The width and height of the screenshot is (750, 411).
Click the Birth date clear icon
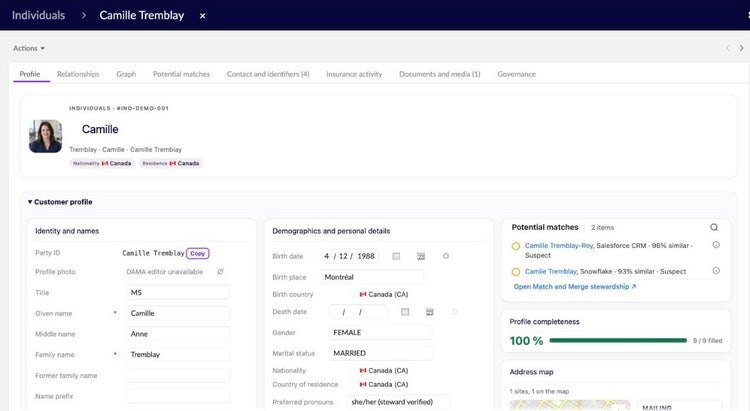click(x=446, y=256)
